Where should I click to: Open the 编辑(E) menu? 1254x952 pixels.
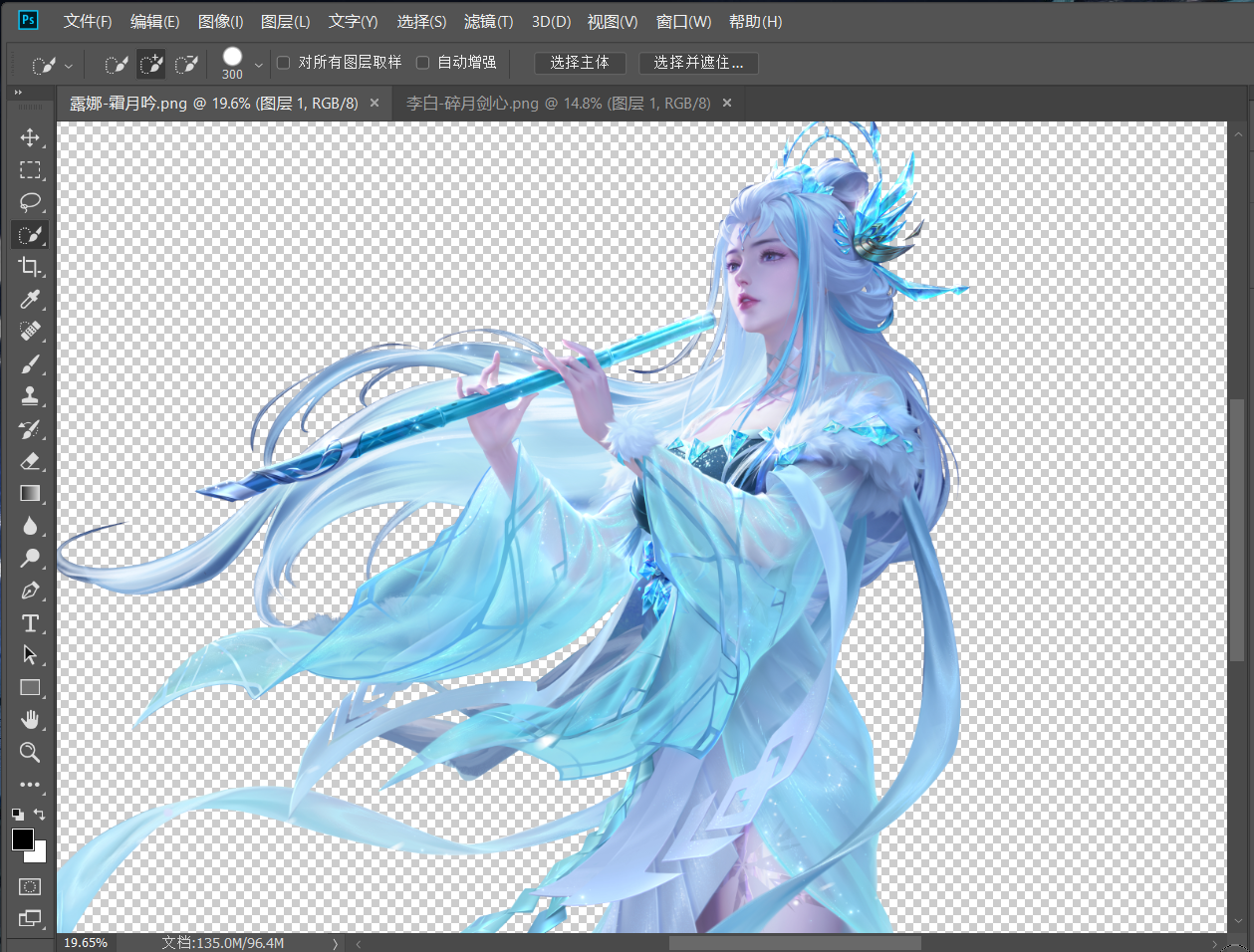(154, 21)
